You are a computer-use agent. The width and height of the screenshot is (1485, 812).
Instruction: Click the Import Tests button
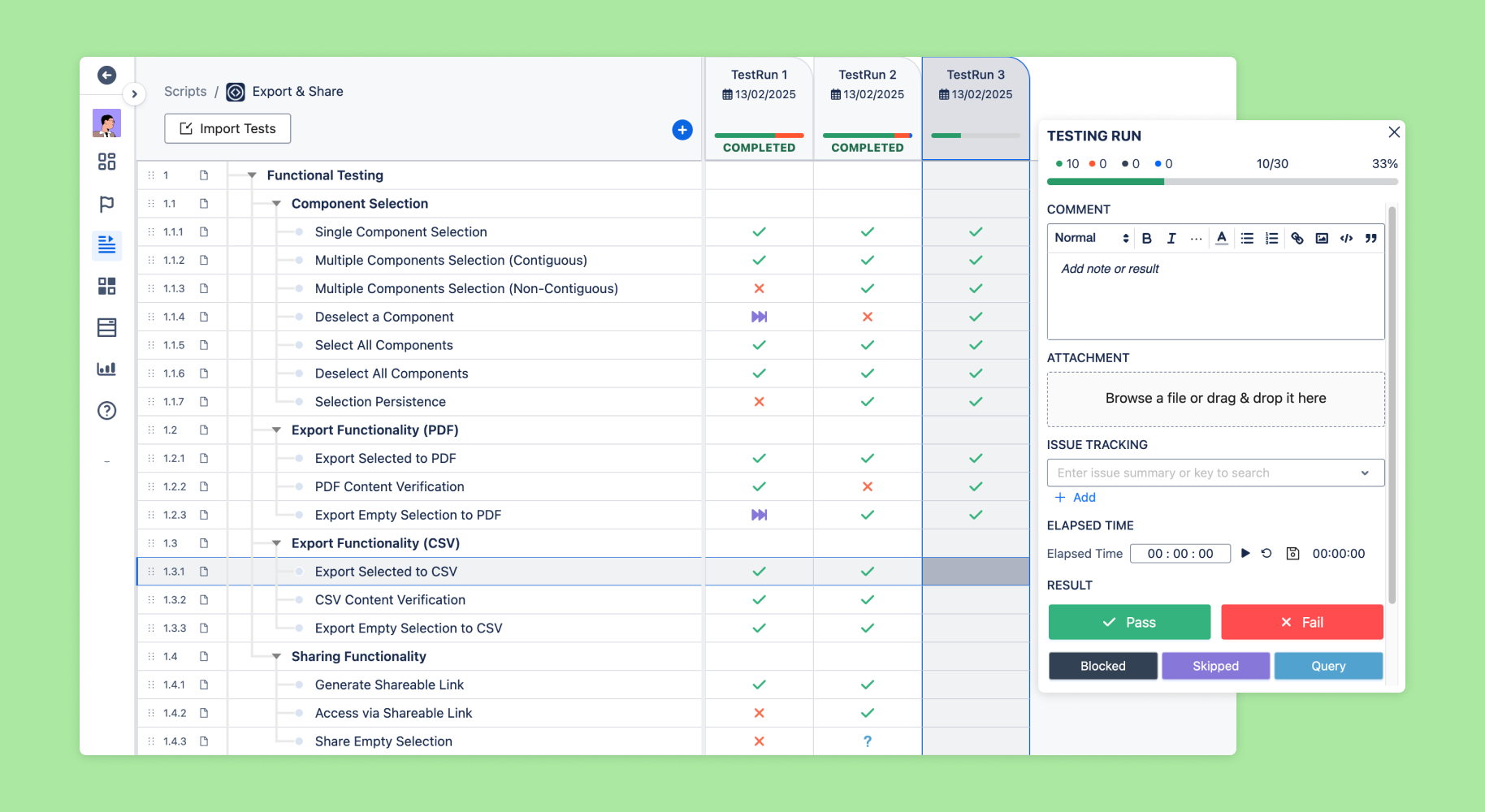(227, 128)
